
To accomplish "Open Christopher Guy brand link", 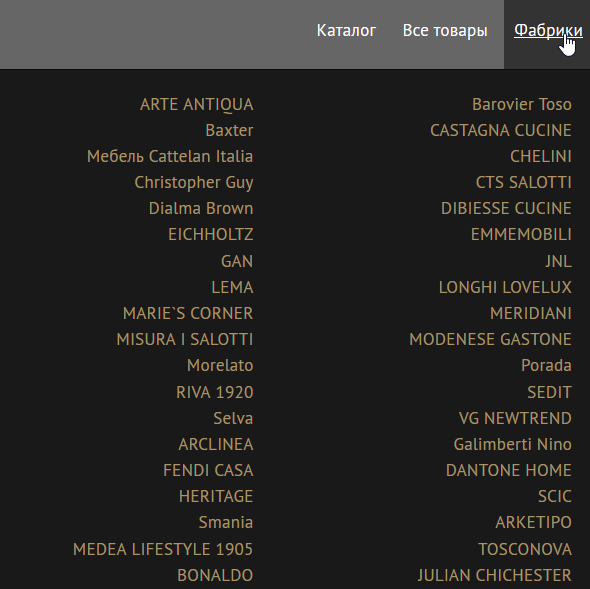I will (x=194, y=183).
